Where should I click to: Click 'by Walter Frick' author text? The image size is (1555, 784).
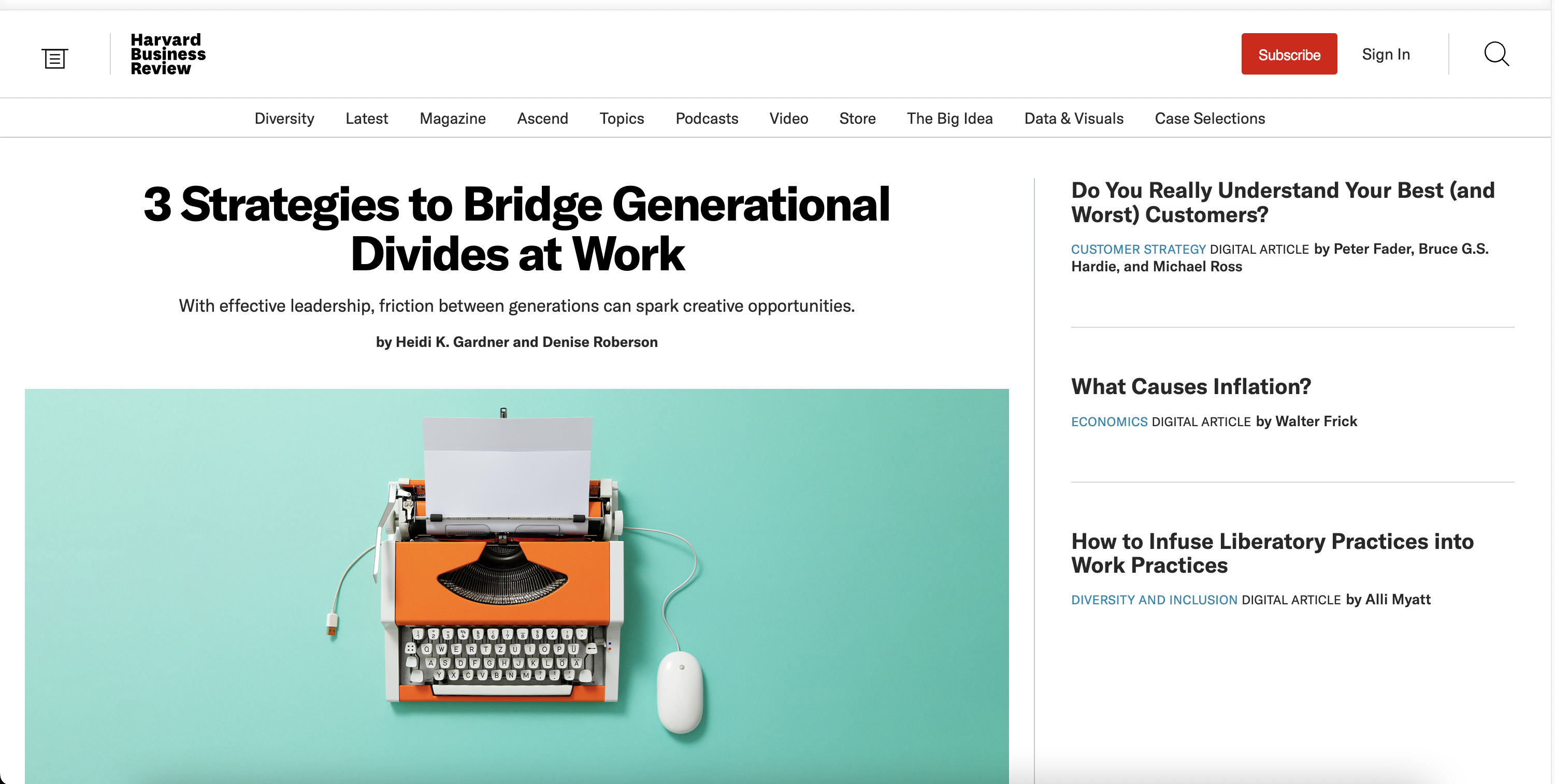(1306, 422)
